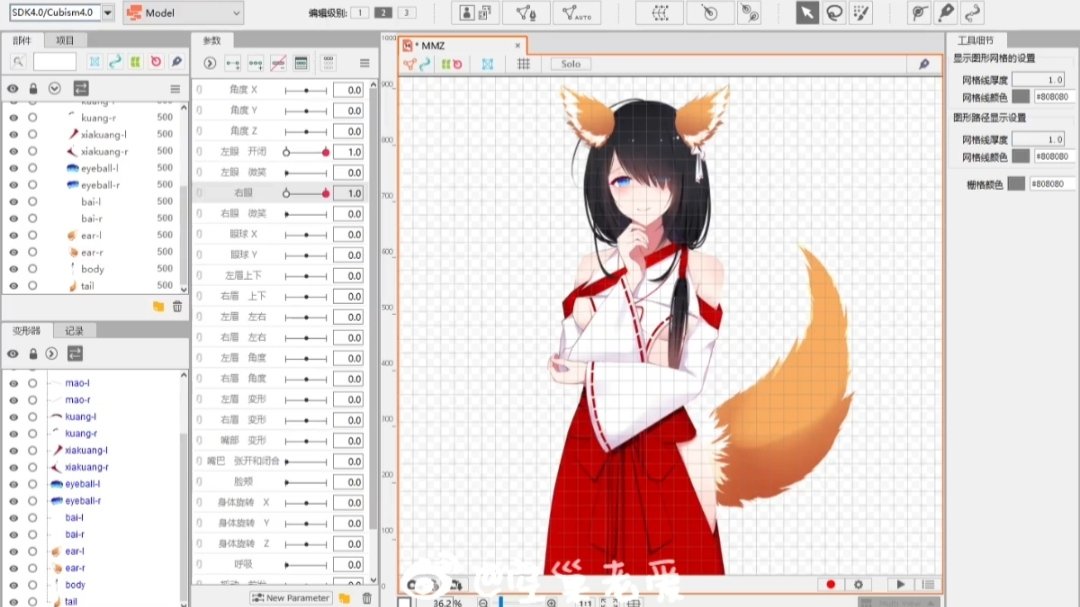Select edit level 2
The image size is (1080, 607).
384,12
